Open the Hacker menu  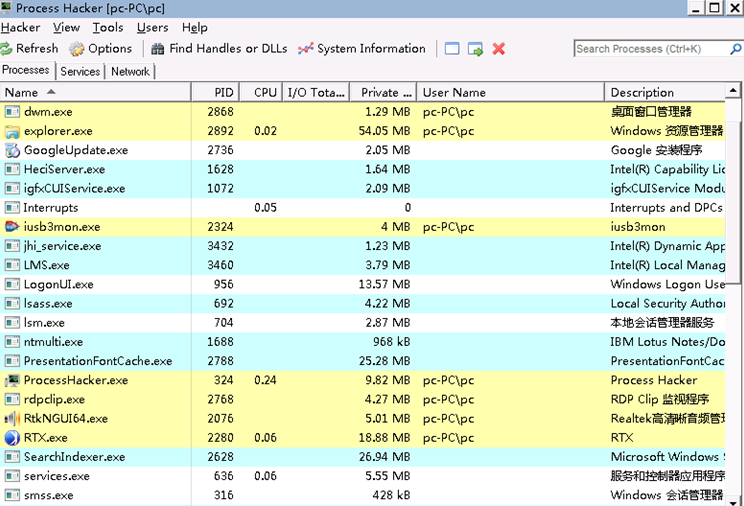[20, 28]
